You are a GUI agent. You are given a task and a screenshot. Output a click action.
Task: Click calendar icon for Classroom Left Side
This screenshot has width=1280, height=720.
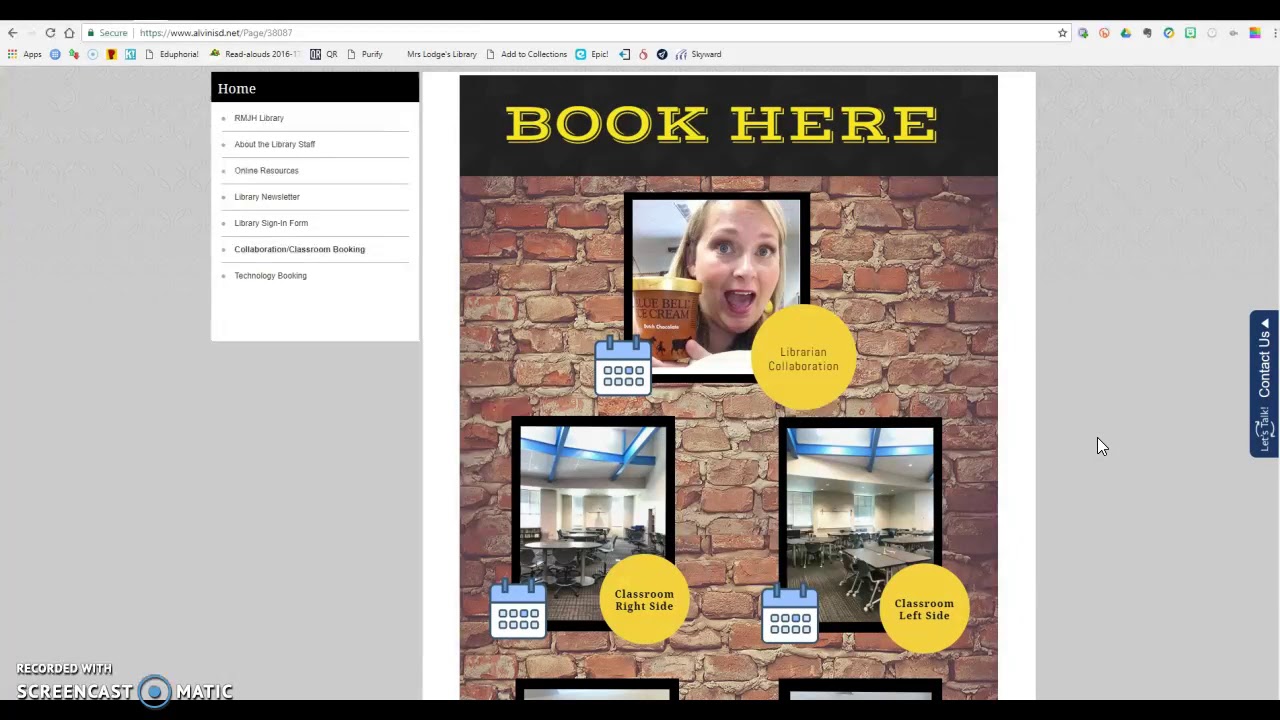790,613
